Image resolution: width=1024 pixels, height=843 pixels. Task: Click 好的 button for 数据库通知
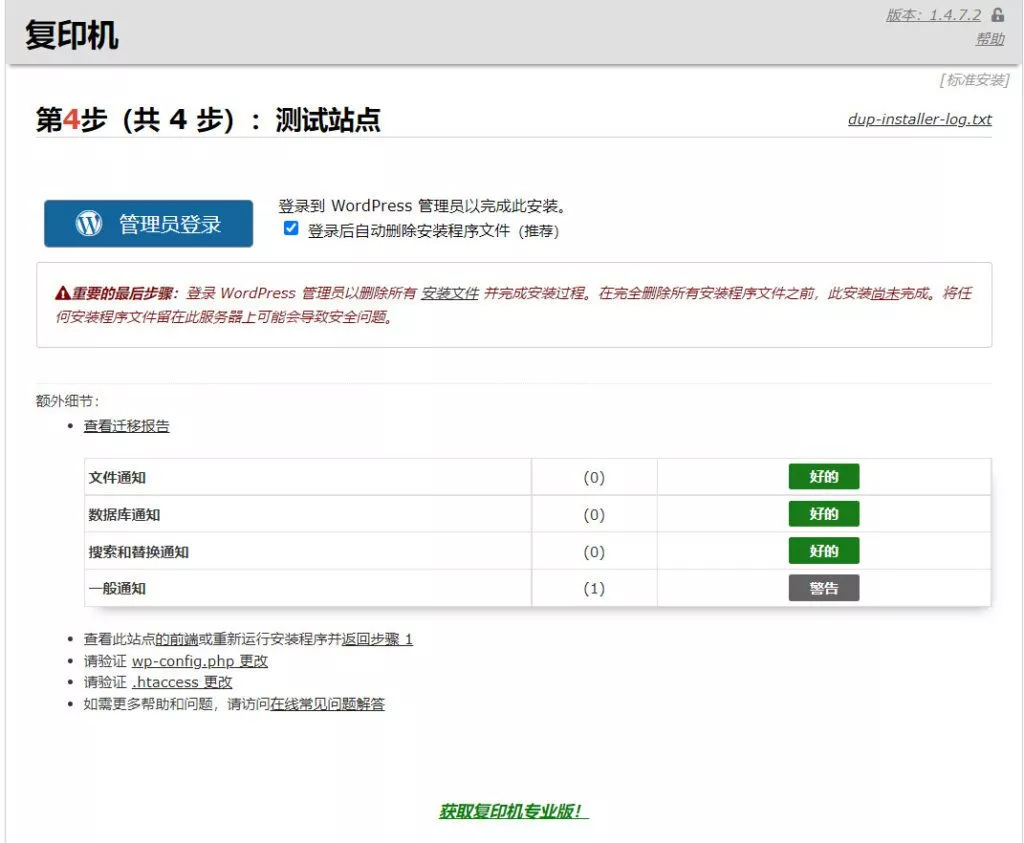tap(824, 514)
